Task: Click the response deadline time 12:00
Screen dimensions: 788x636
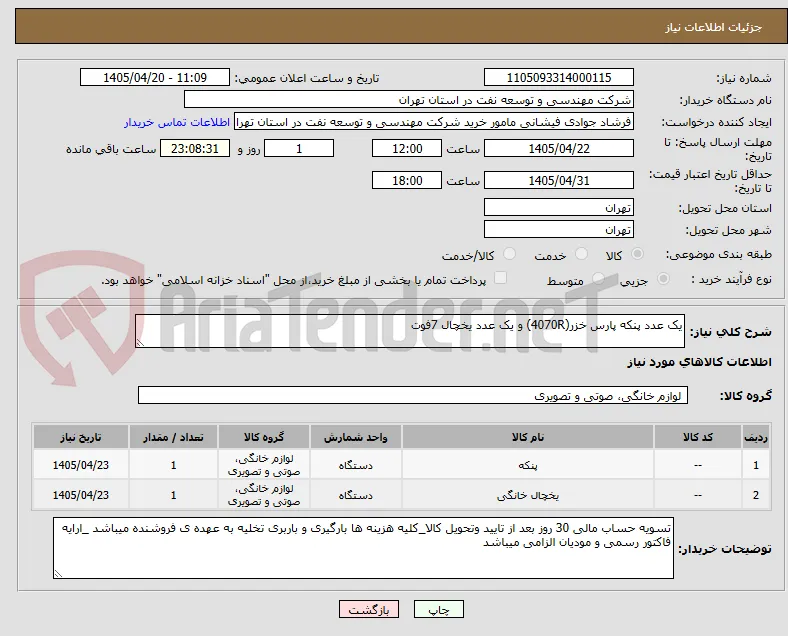Action: [x=407, y=149]
